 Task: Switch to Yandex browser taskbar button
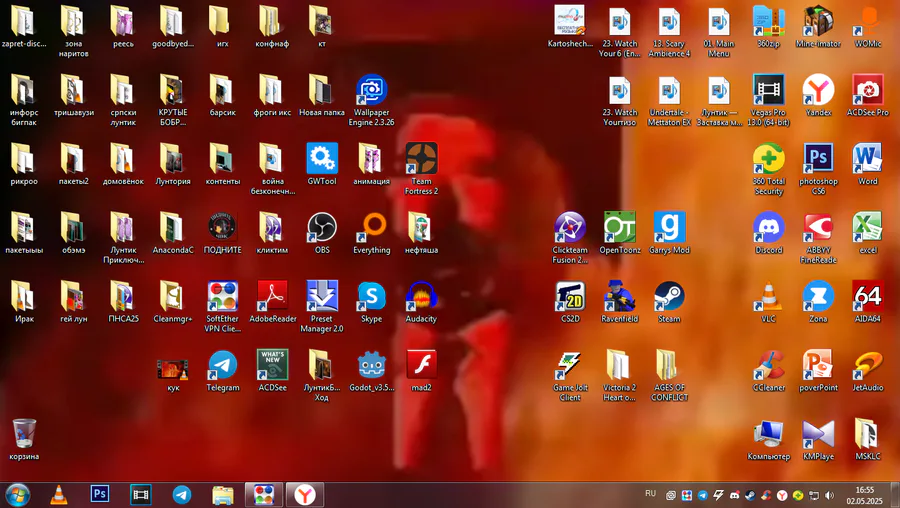(x=305, y=495)
